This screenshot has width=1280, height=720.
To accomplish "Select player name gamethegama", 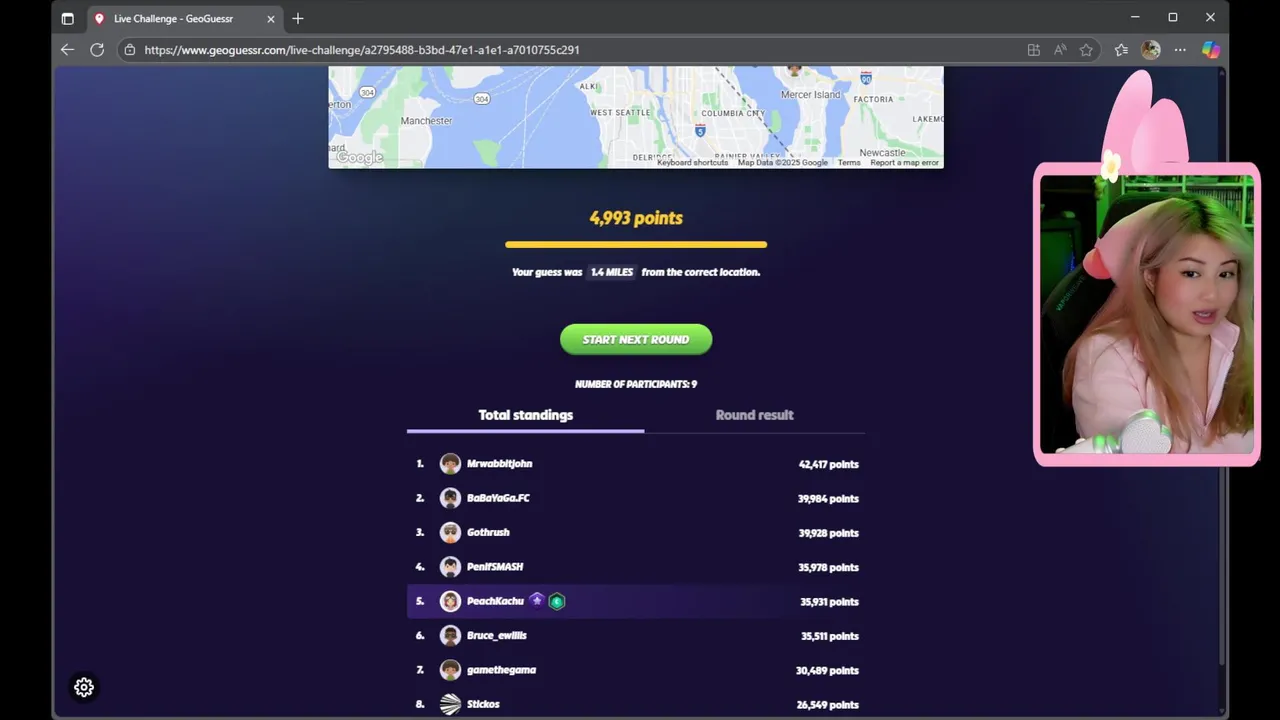I will pos(501,670).
